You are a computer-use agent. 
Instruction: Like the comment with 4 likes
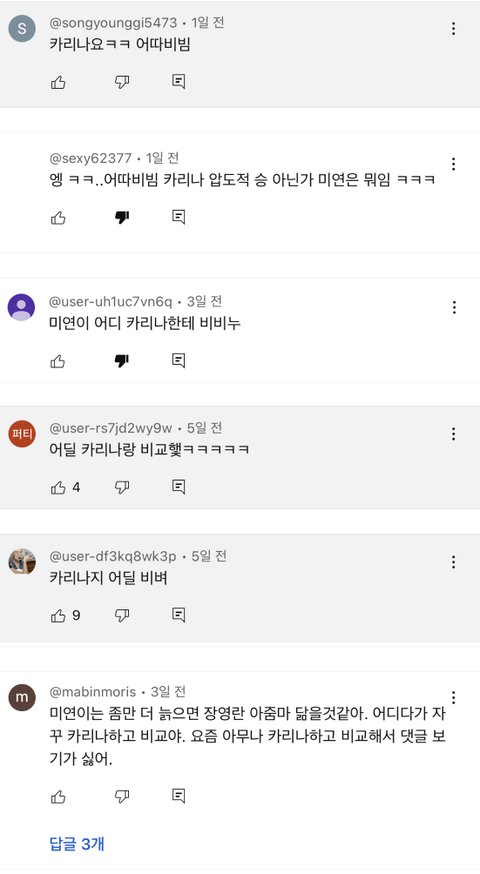[58, 488]
